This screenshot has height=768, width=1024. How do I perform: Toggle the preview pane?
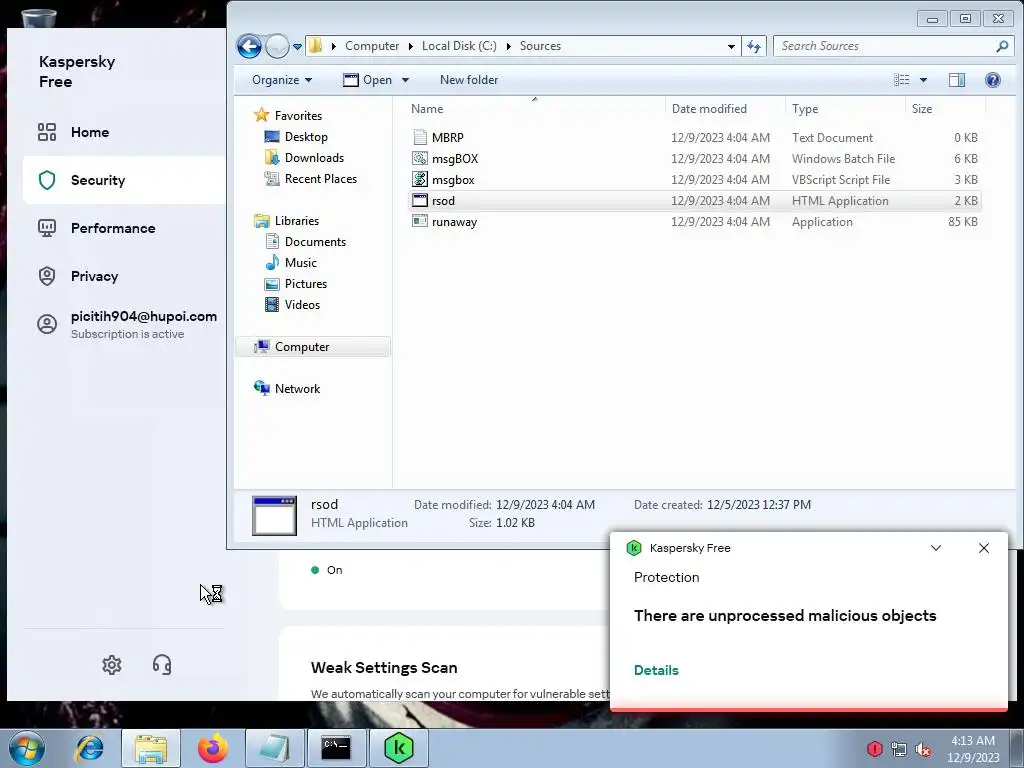[957, 80]
